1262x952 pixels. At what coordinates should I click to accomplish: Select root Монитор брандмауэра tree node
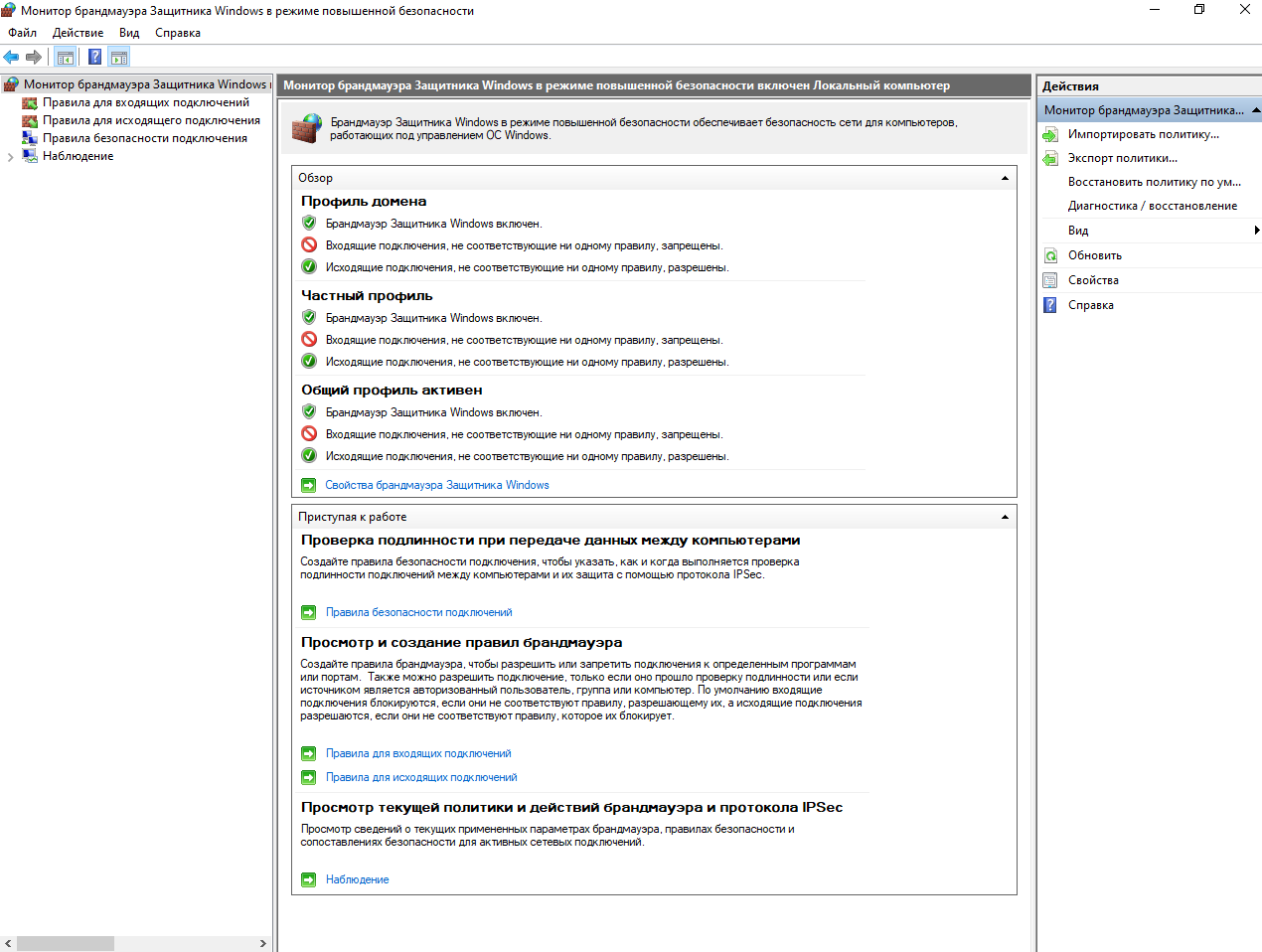point(145,84)
